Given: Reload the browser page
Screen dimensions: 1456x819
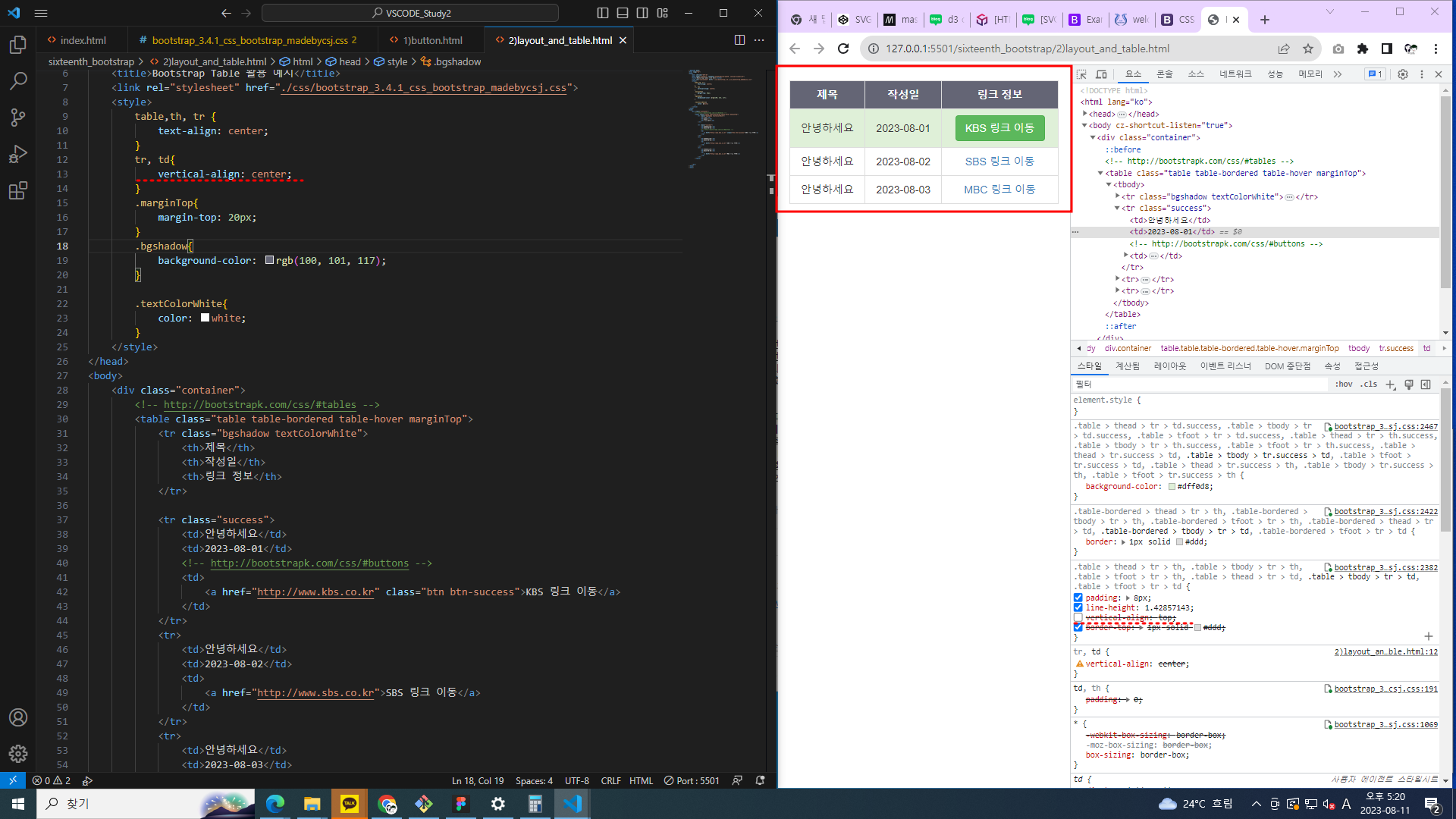Looking at the screenshot, I should click(843, 49).
